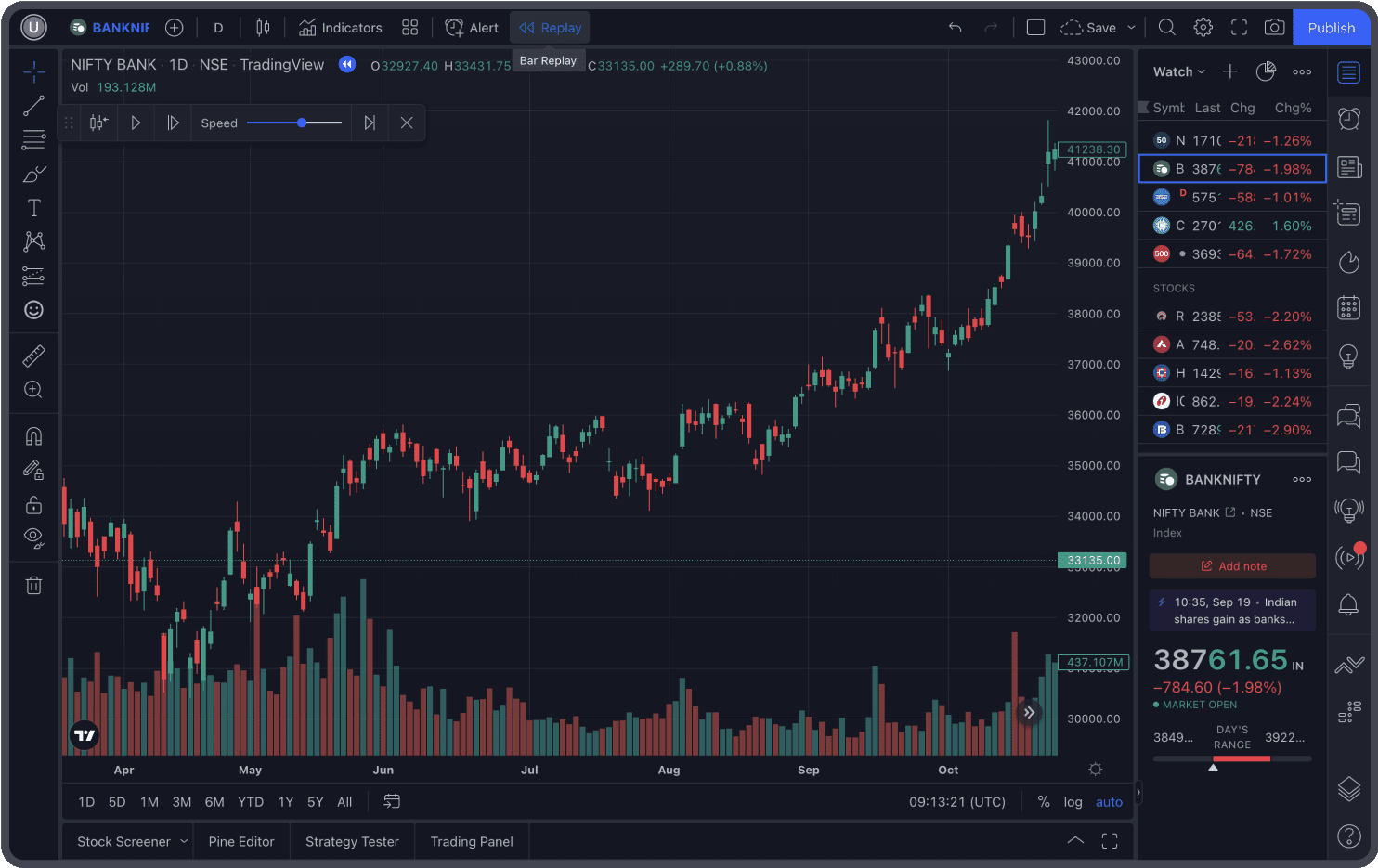The image size is (1378, 868).
Task: Open BANKNIFTY details more options
Action: point(1302,480)
